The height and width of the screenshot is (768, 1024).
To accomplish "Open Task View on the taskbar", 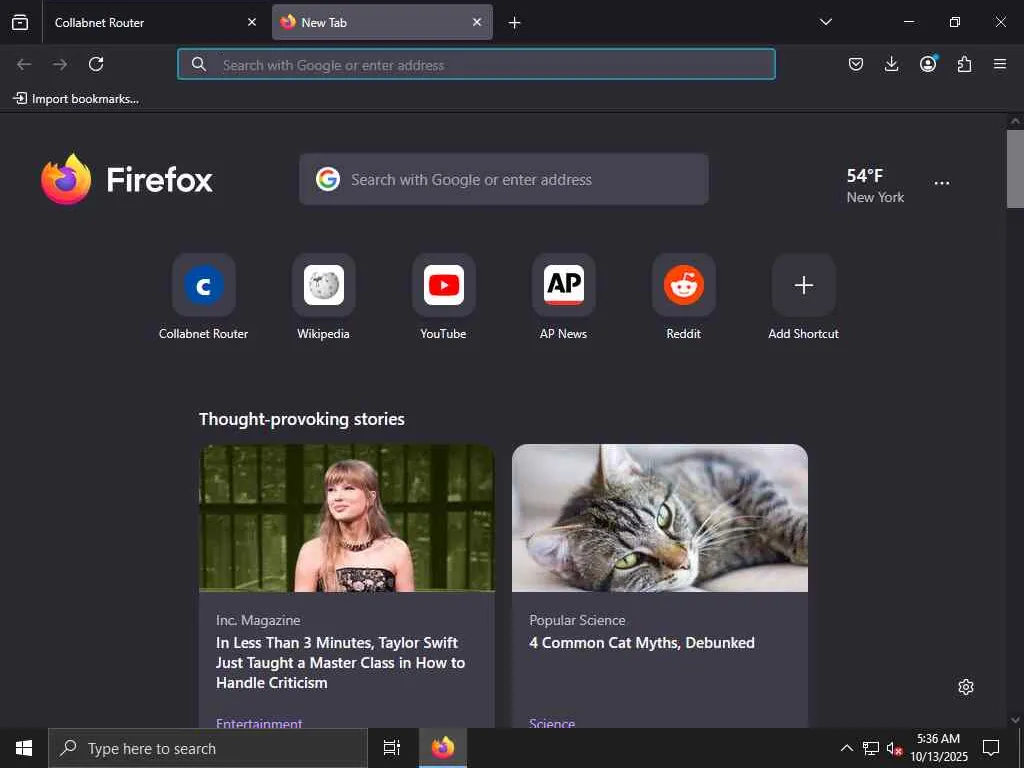I will 392,748.
